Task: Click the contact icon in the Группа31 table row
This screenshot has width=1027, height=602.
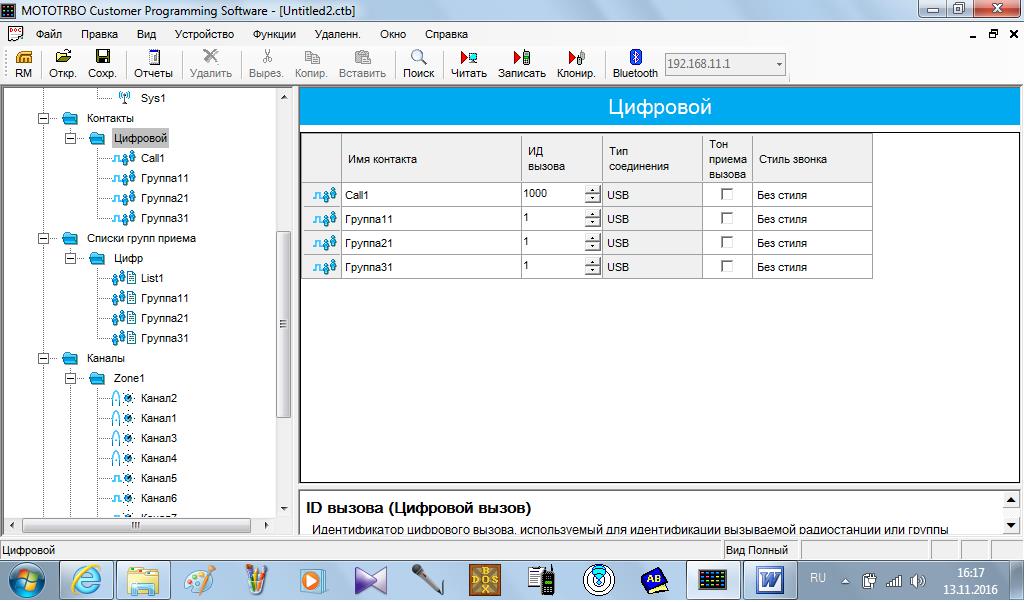Action: click(x=324, y=267)
